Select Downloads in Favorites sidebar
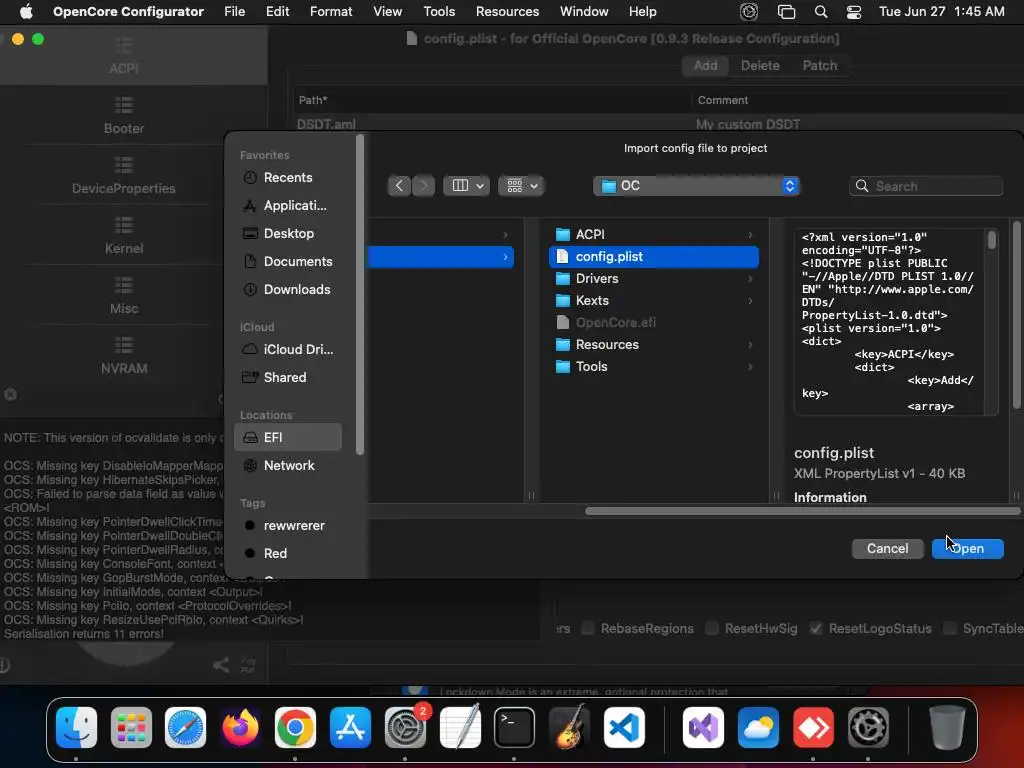 tap(287, 289)
